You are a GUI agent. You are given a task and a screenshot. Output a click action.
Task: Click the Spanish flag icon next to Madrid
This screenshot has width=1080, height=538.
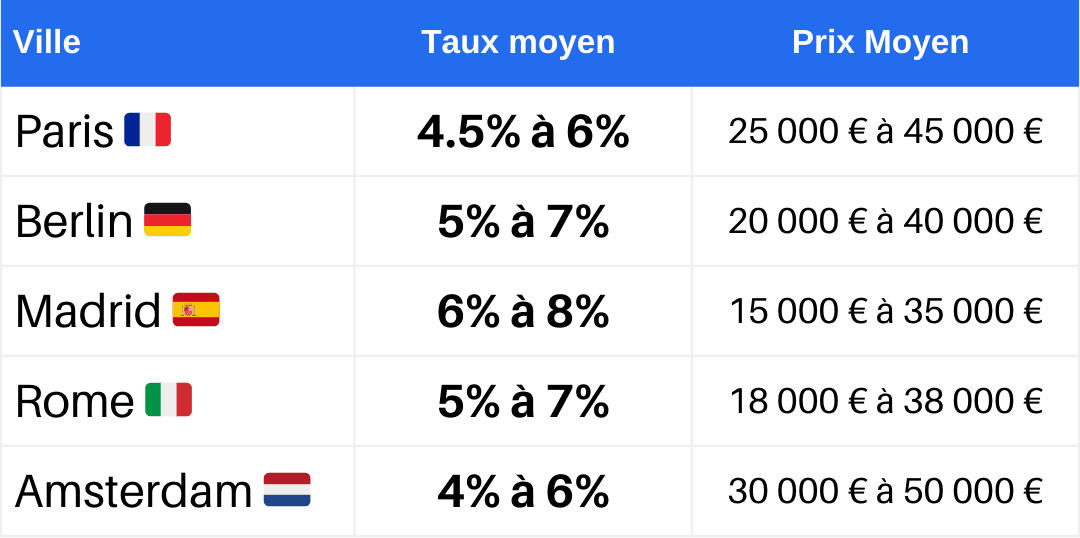coord(196,310)
